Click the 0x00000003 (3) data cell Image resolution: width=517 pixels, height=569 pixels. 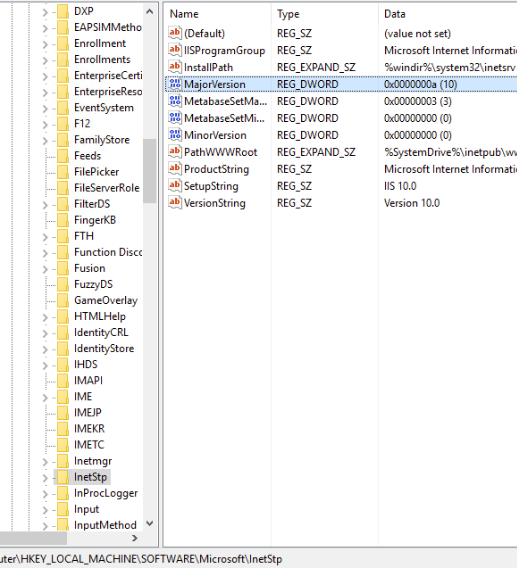pos(418,101)
